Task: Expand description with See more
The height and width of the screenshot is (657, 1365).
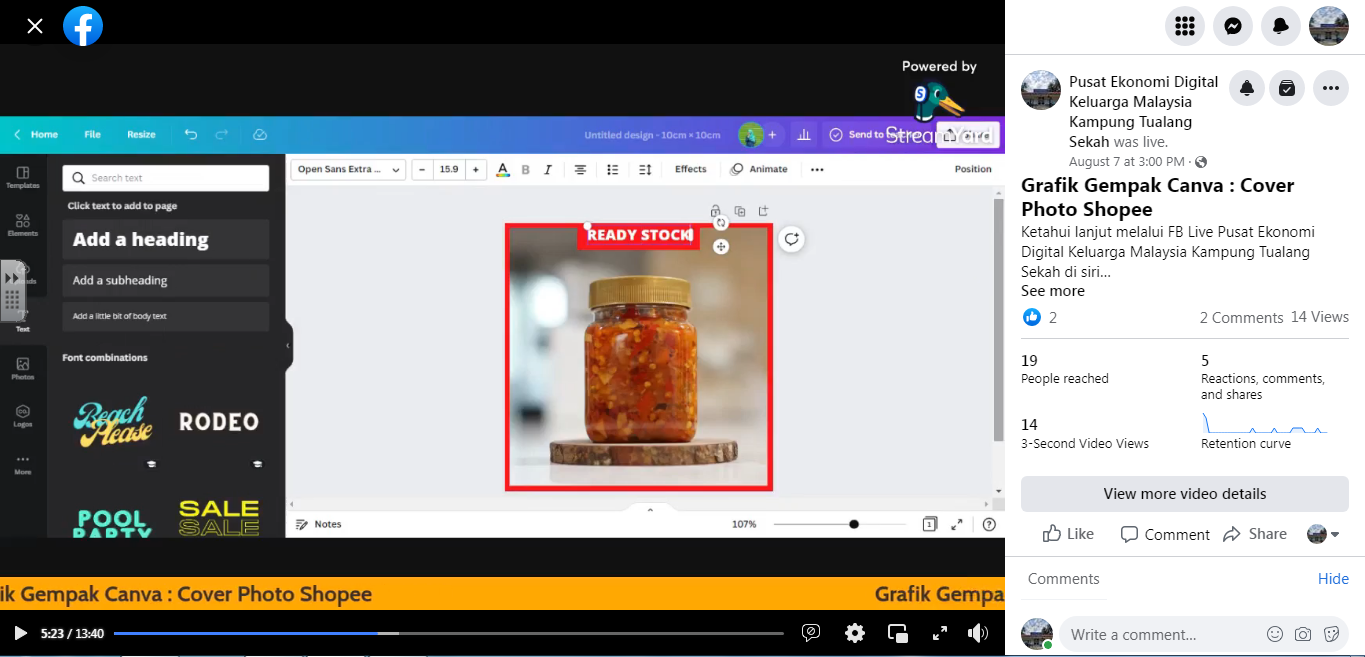Action: coord(1053,291)
